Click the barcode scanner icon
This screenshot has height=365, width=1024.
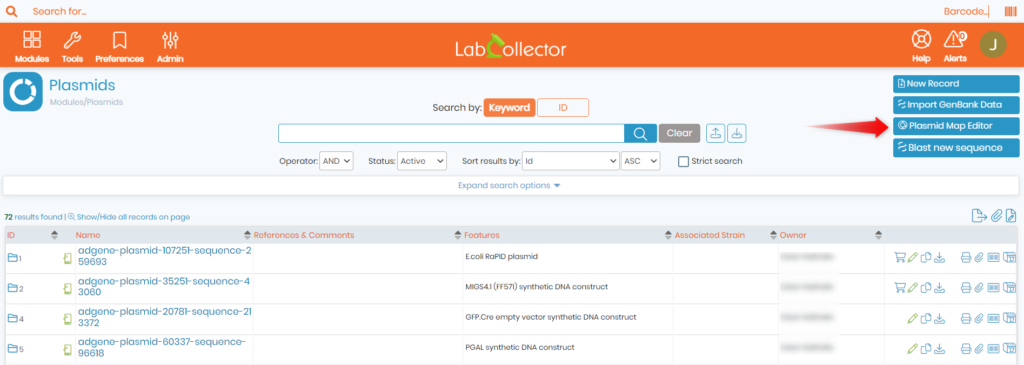(x=1010, y=11)
